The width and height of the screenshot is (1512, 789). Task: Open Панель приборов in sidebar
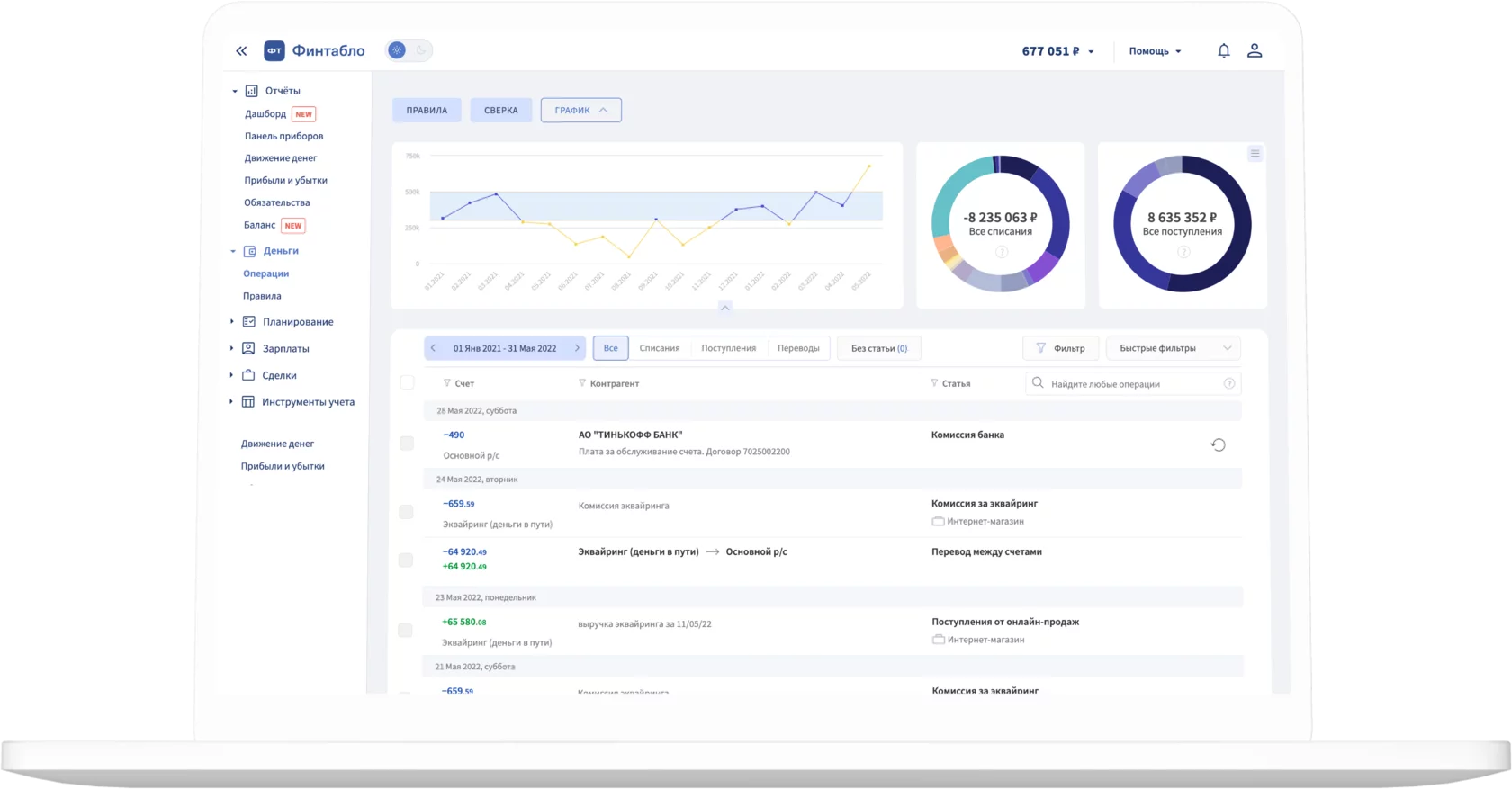coord(284,136)
